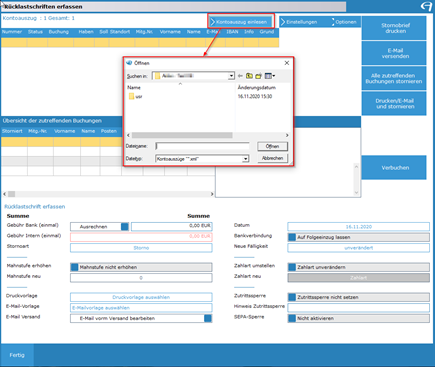Toggle Zahlart unverändern

coord(292,267)
